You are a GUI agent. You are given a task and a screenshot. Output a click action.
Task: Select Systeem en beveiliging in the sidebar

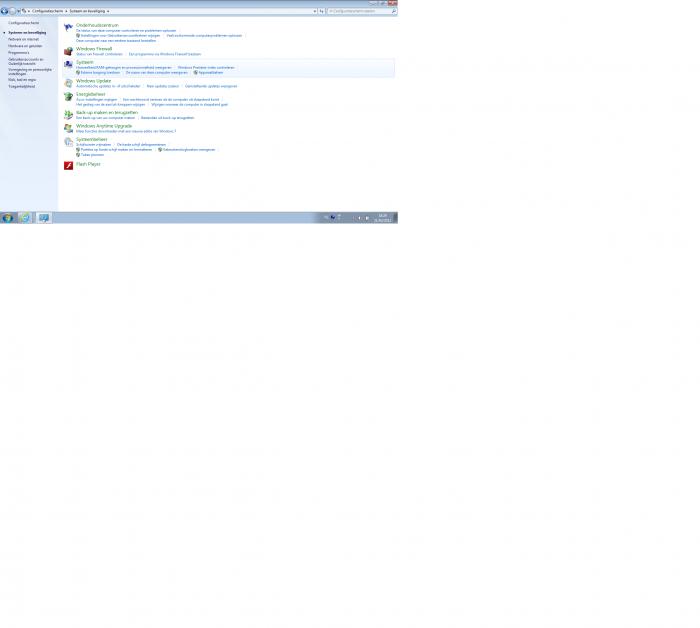tap(27, 33)
